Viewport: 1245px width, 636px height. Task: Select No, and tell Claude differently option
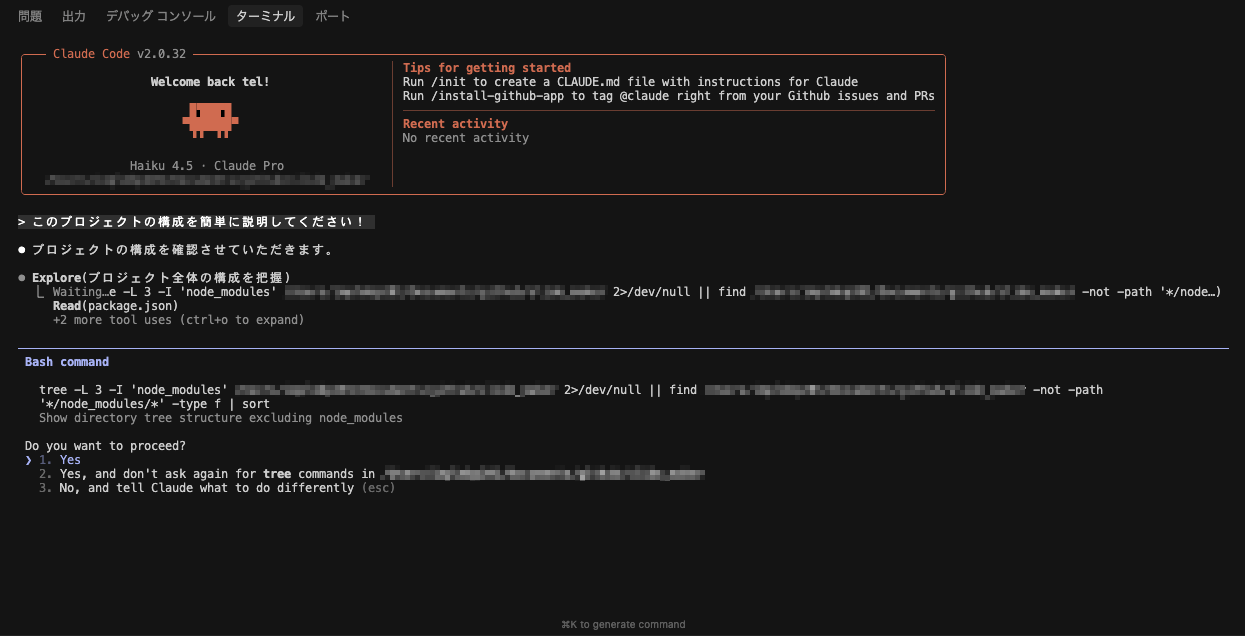click(x=217, y=488)
